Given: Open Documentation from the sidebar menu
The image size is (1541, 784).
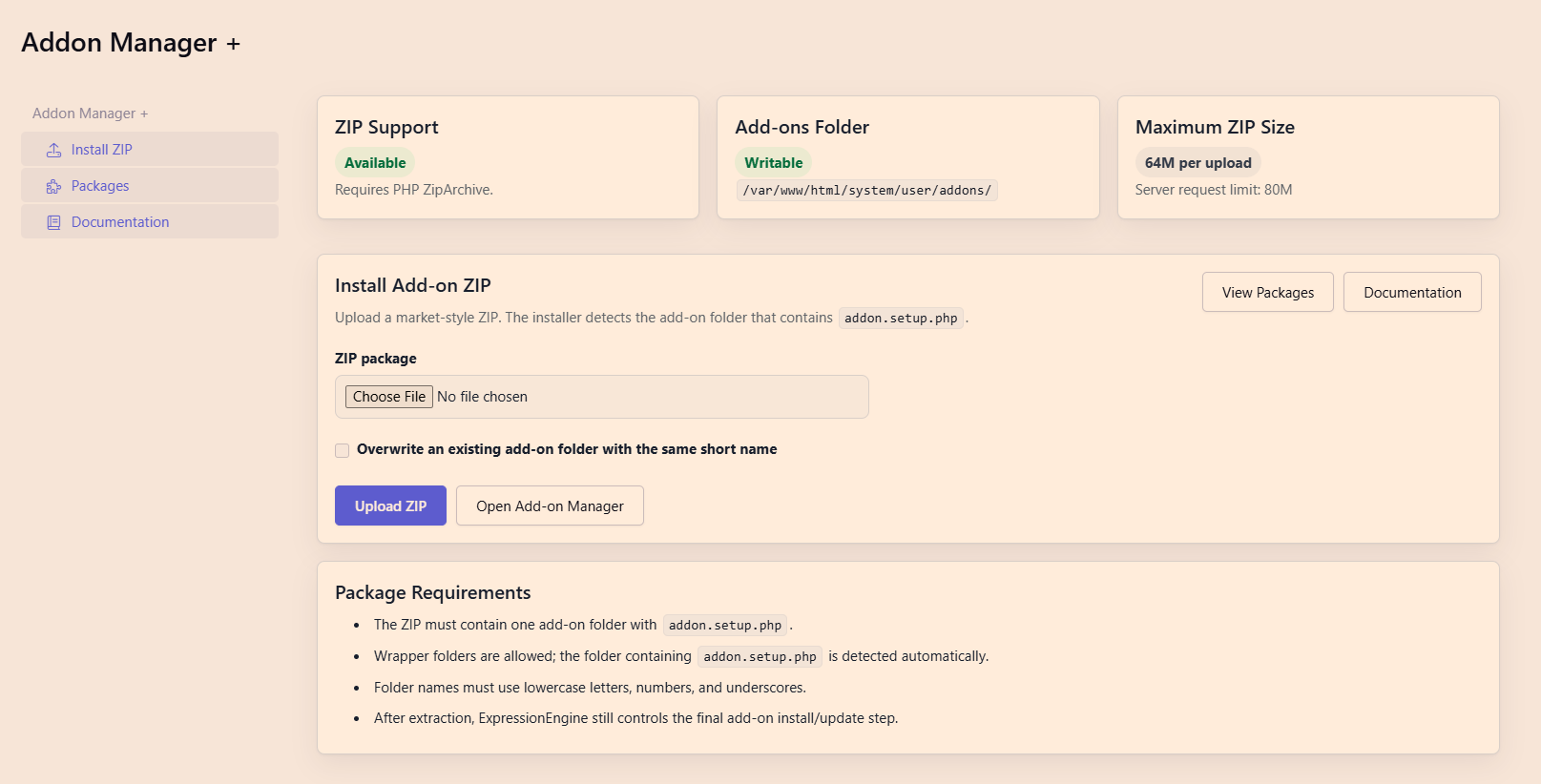Looking at the screenshot, I should [x=150, y=222].
